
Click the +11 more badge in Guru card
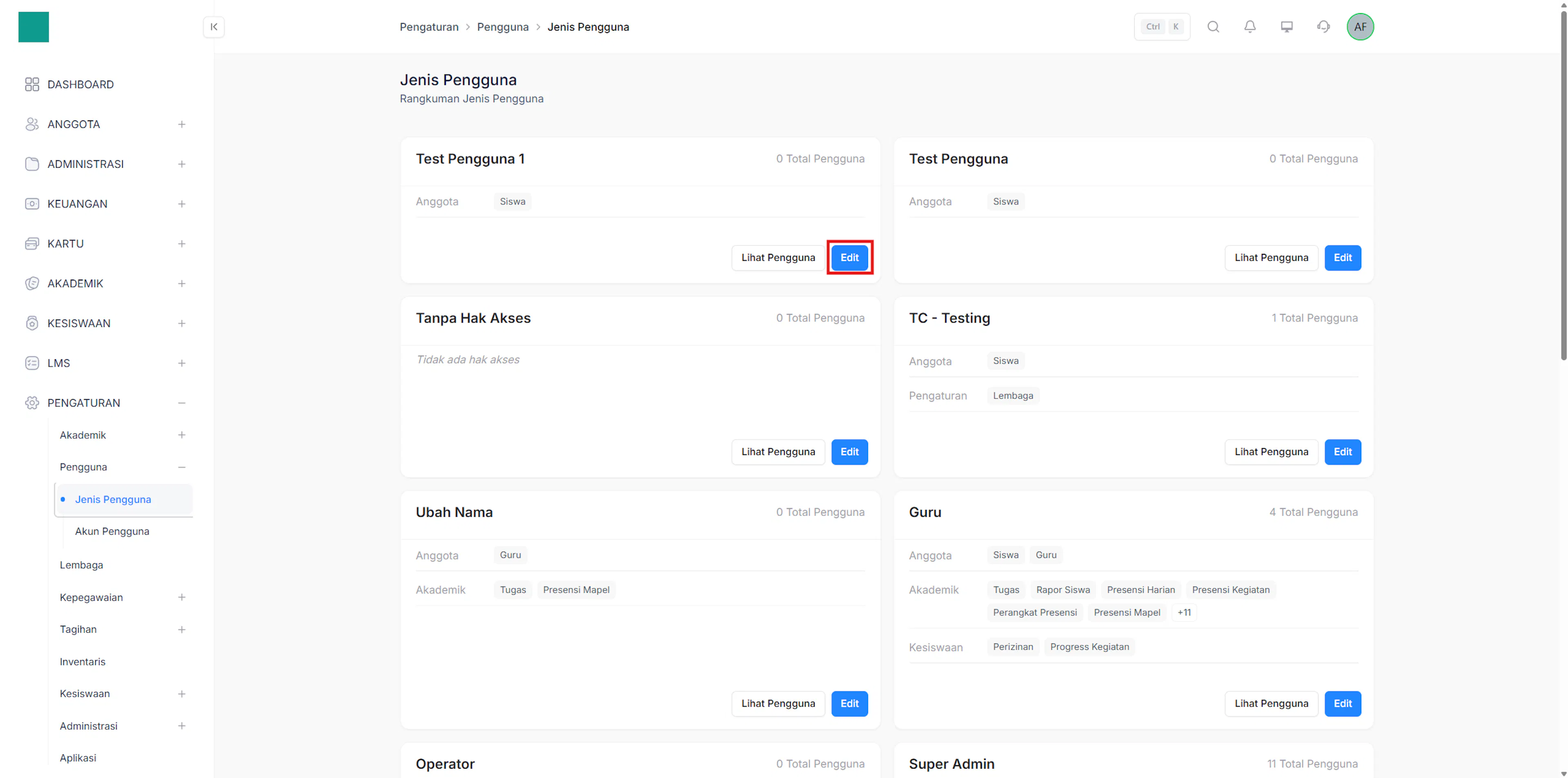(x=1184, y=613)
